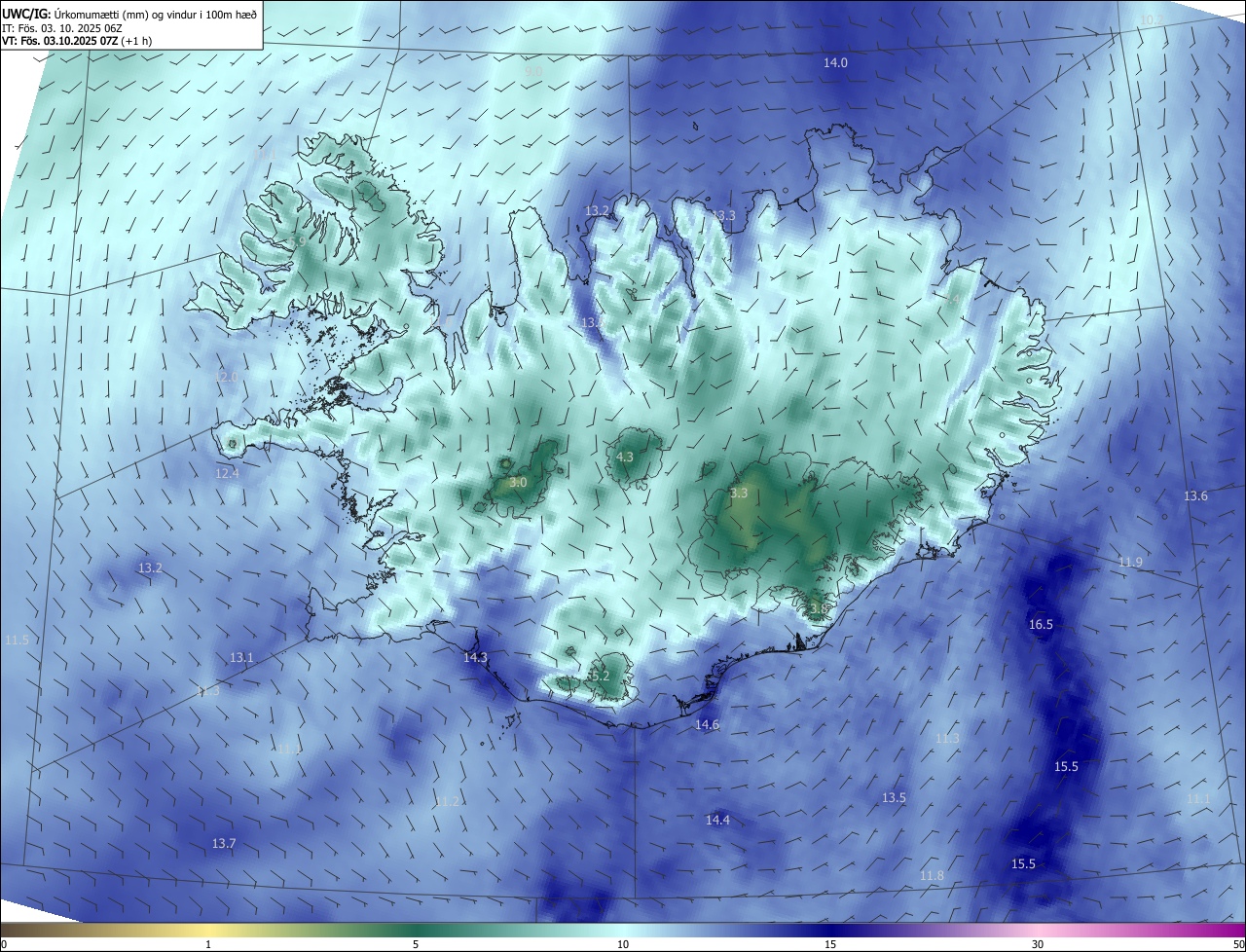Image resolution: width=1246 pixels, height=952 pixels.
Task: Click the 11.2 value label
Action: tap(447, 801)
